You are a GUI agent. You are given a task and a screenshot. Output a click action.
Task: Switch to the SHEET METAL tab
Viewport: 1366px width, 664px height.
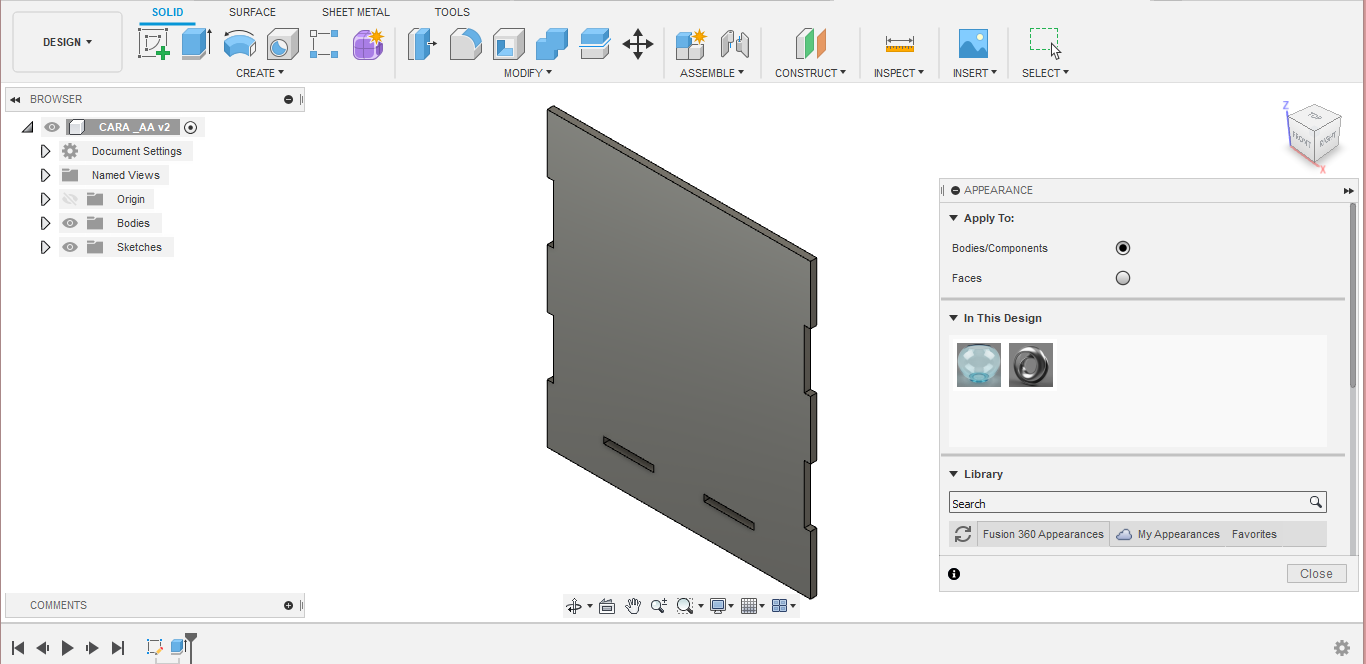355,12
